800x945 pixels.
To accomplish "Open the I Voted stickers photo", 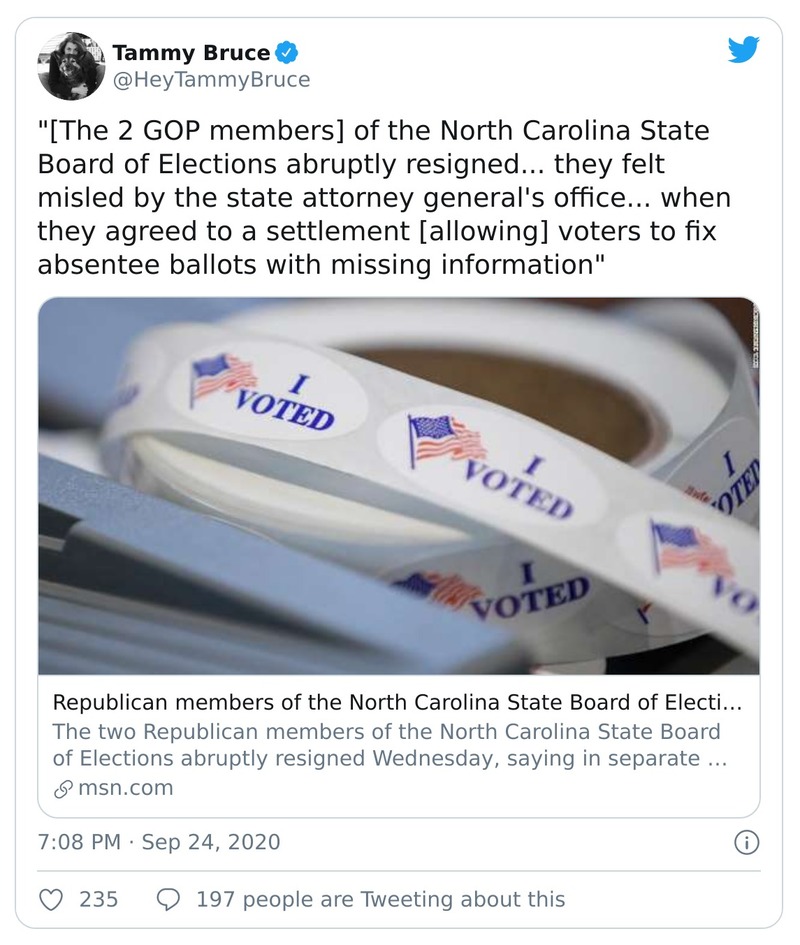I will [x=398, y=485].
